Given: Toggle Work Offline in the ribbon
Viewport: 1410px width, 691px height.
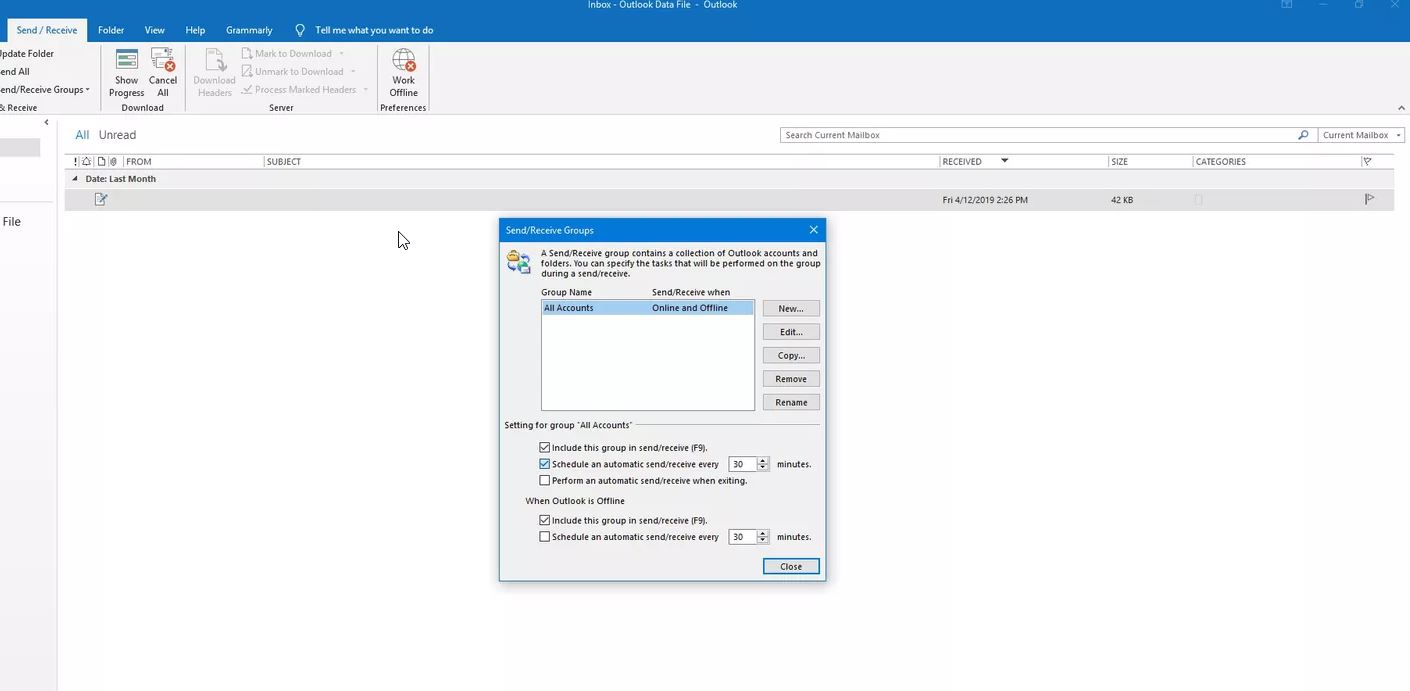Looking at the screenshot, I should pos(403,72).
